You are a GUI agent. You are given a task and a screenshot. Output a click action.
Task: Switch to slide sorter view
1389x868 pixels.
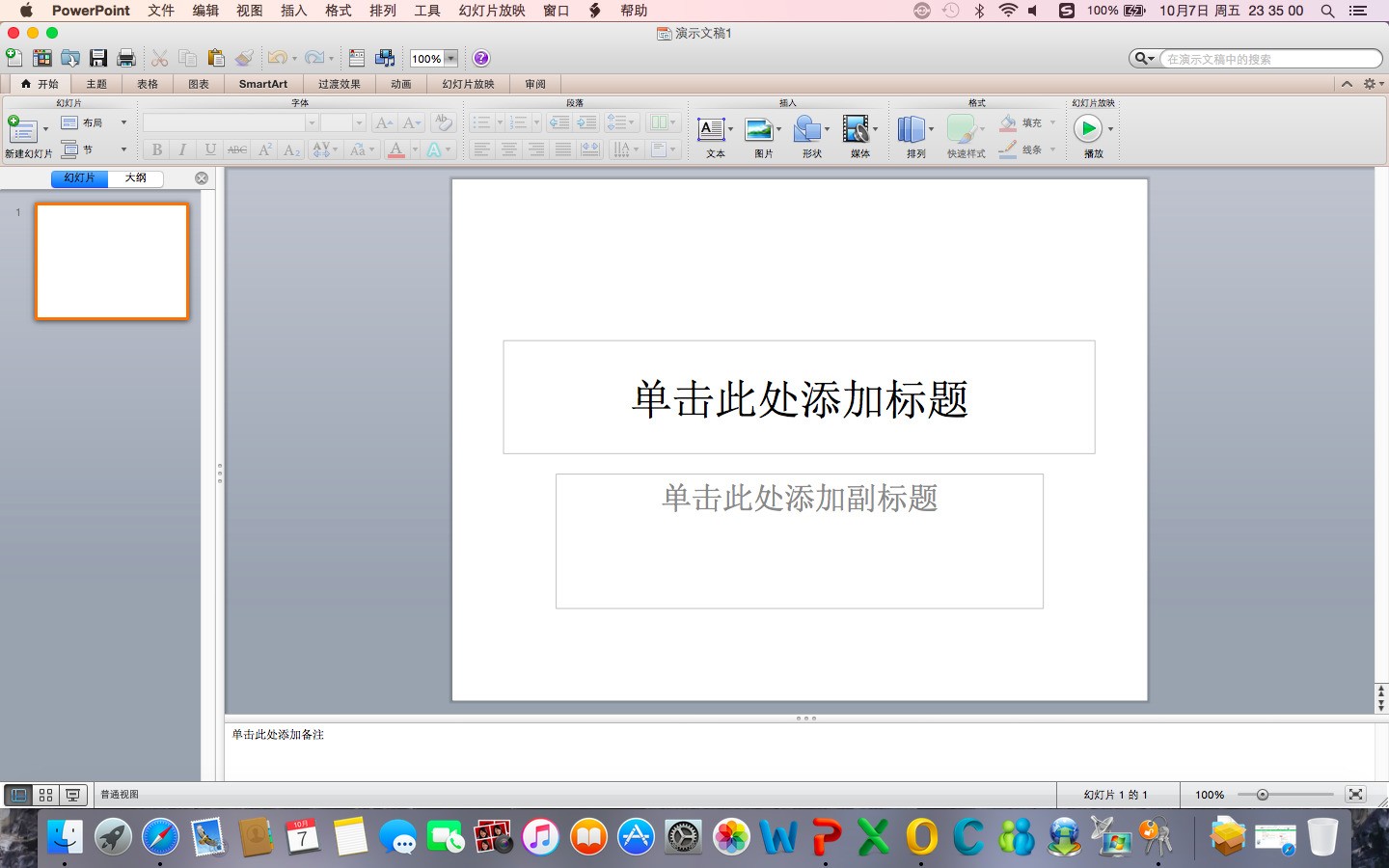(45, 795)
